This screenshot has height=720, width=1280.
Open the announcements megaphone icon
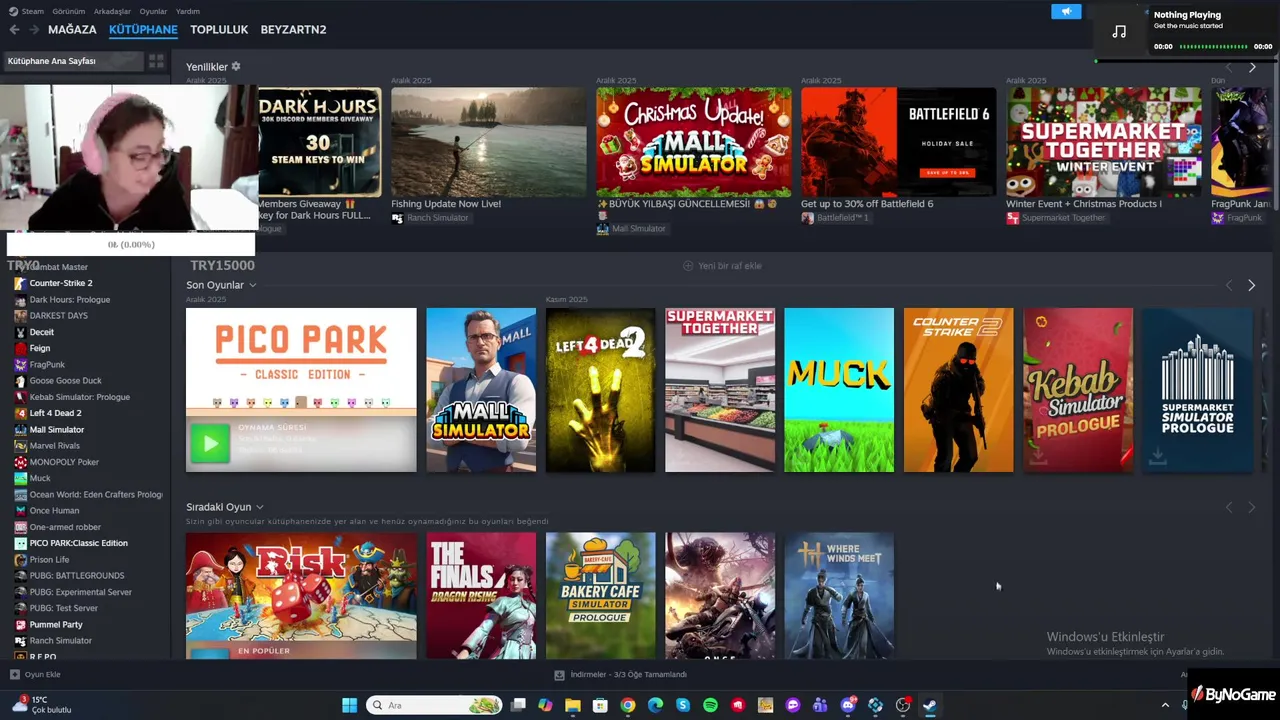(x=1066, y=11)
